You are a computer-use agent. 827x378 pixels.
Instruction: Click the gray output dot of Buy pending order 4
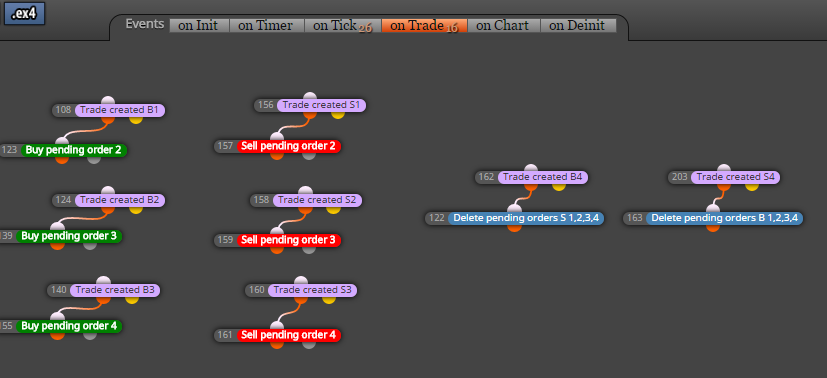pos(90,335)
